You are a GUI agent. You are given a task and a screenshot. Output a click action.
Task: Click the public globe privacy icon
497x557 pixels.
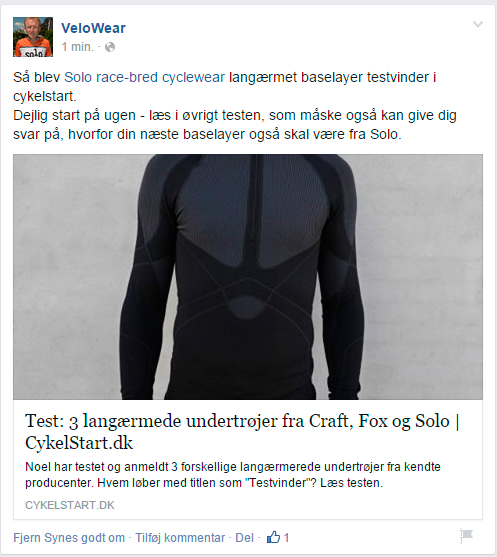click(110, 47)
